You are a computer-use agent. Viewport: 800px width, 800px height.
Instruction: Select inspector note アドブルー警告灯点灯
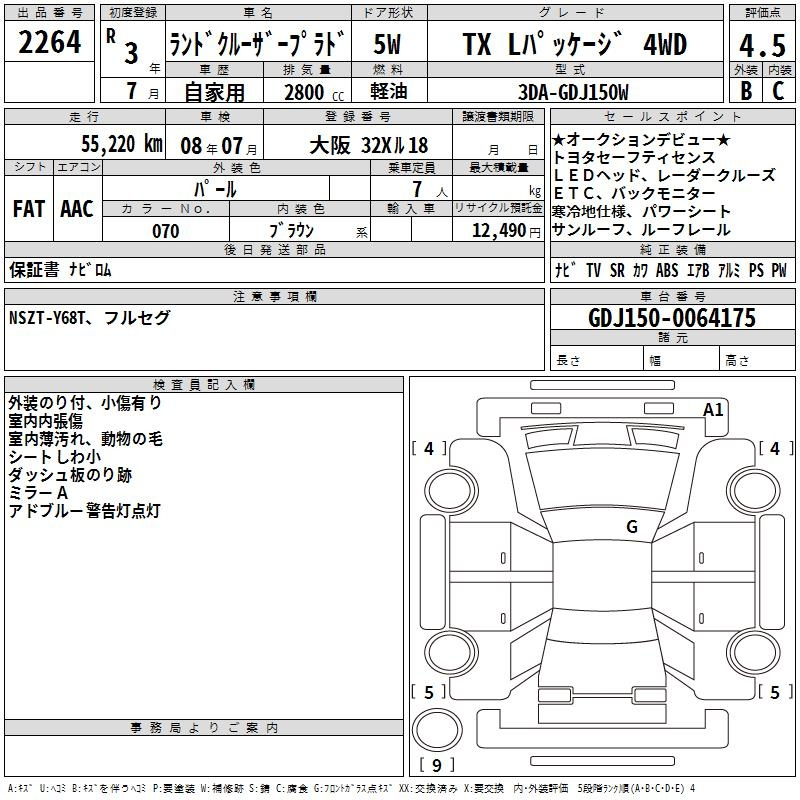click(85, 511)
